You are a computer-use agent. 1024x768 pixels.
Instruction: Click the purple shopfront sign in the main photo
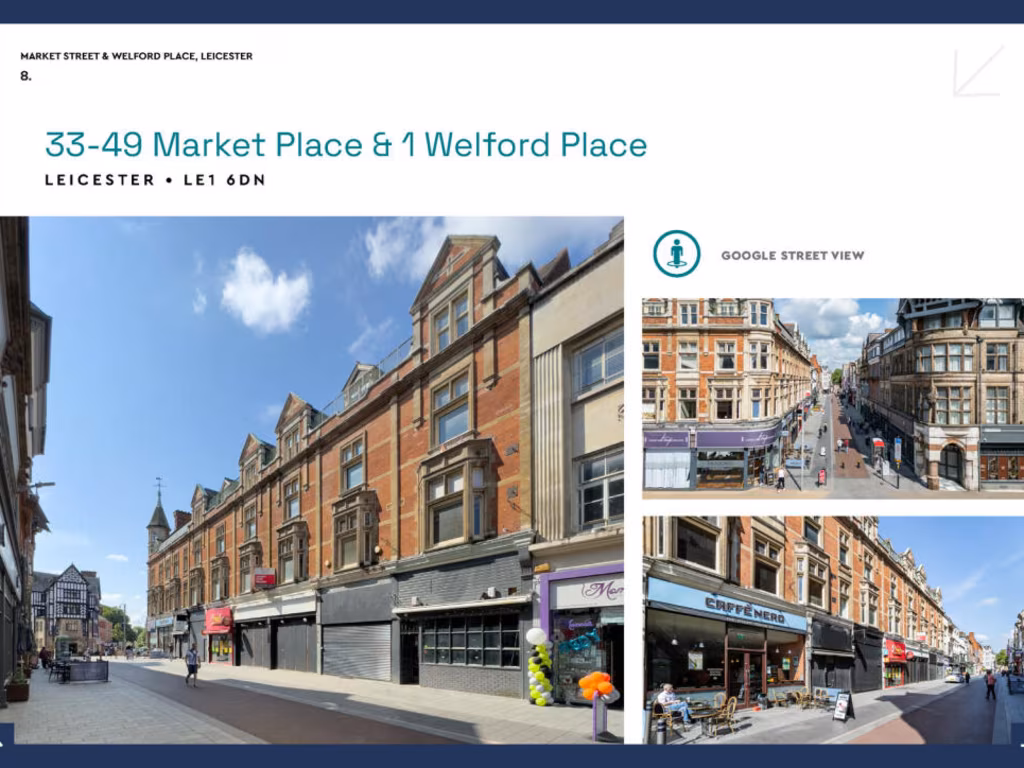click(x=587, y=592)
